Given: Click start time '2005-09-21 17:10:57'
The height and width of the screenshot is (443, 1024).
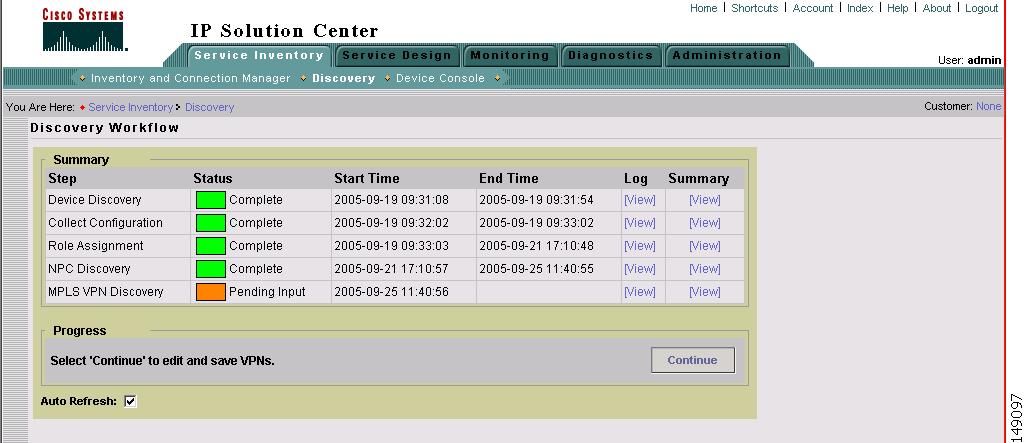Looking at the screenshot, I should click(391, 269).
